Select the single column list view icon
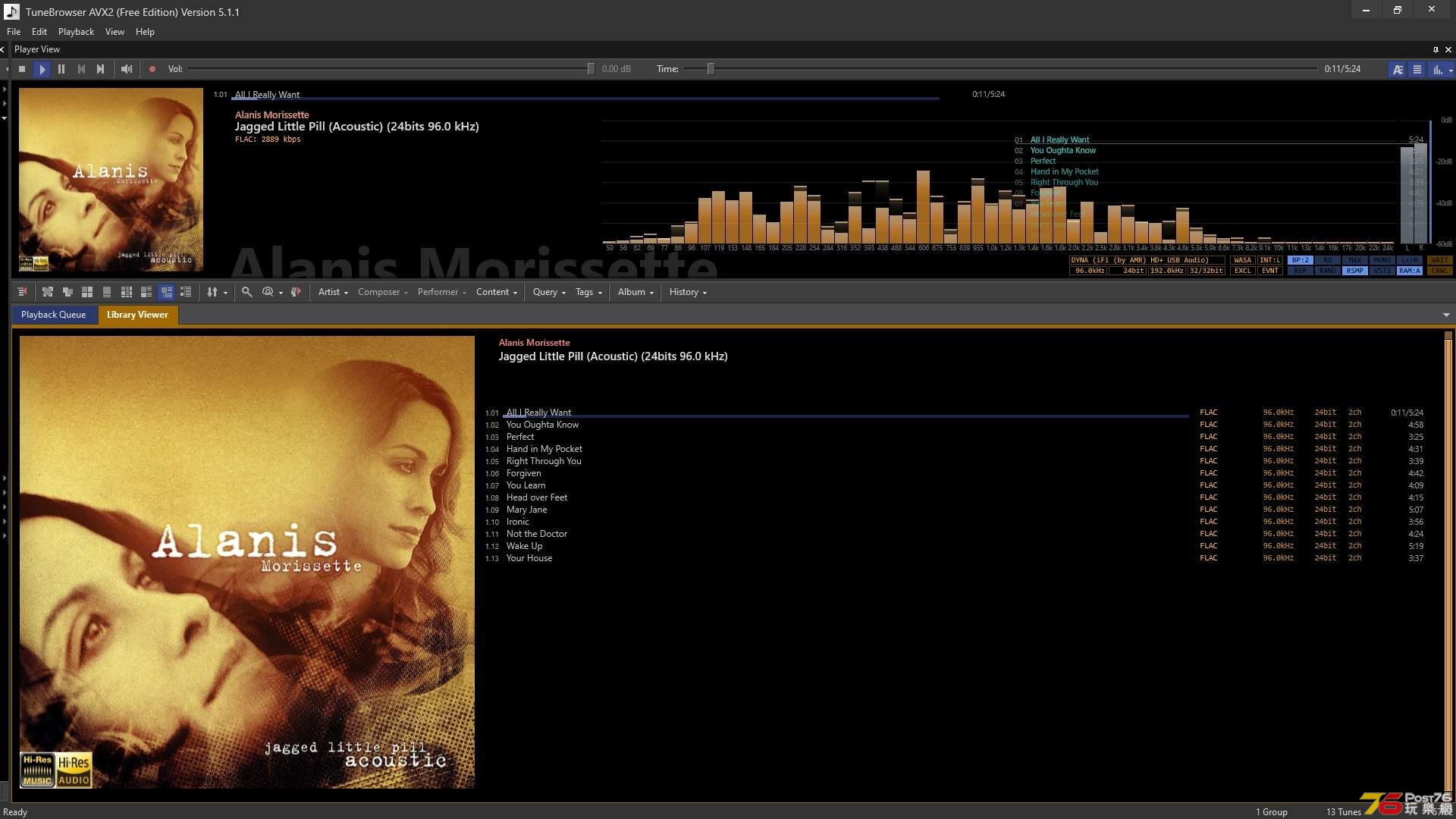 tap(107, 292)
